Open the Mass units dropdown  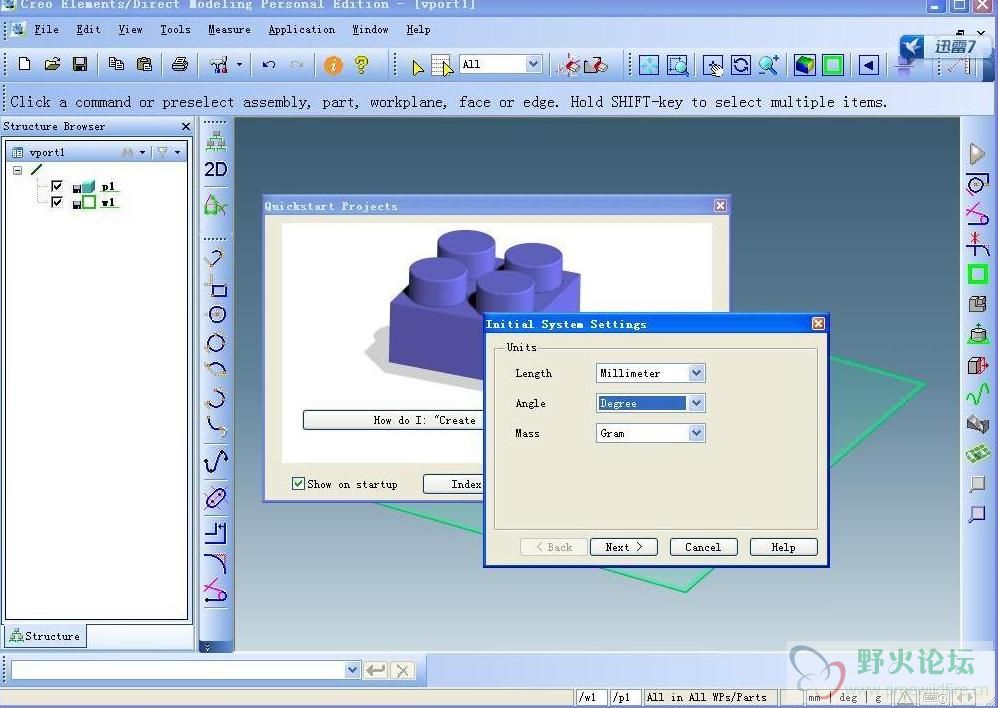696,433
